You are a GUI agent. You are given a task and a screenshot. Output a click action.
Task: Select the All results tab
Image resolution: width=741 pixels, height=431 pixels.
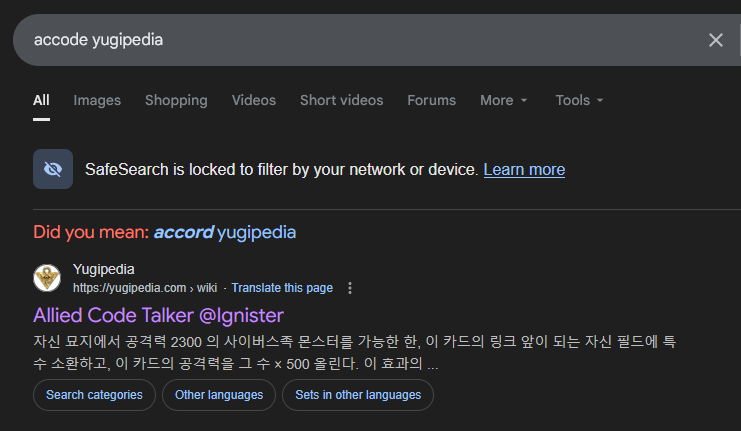[x=41, y=100]
